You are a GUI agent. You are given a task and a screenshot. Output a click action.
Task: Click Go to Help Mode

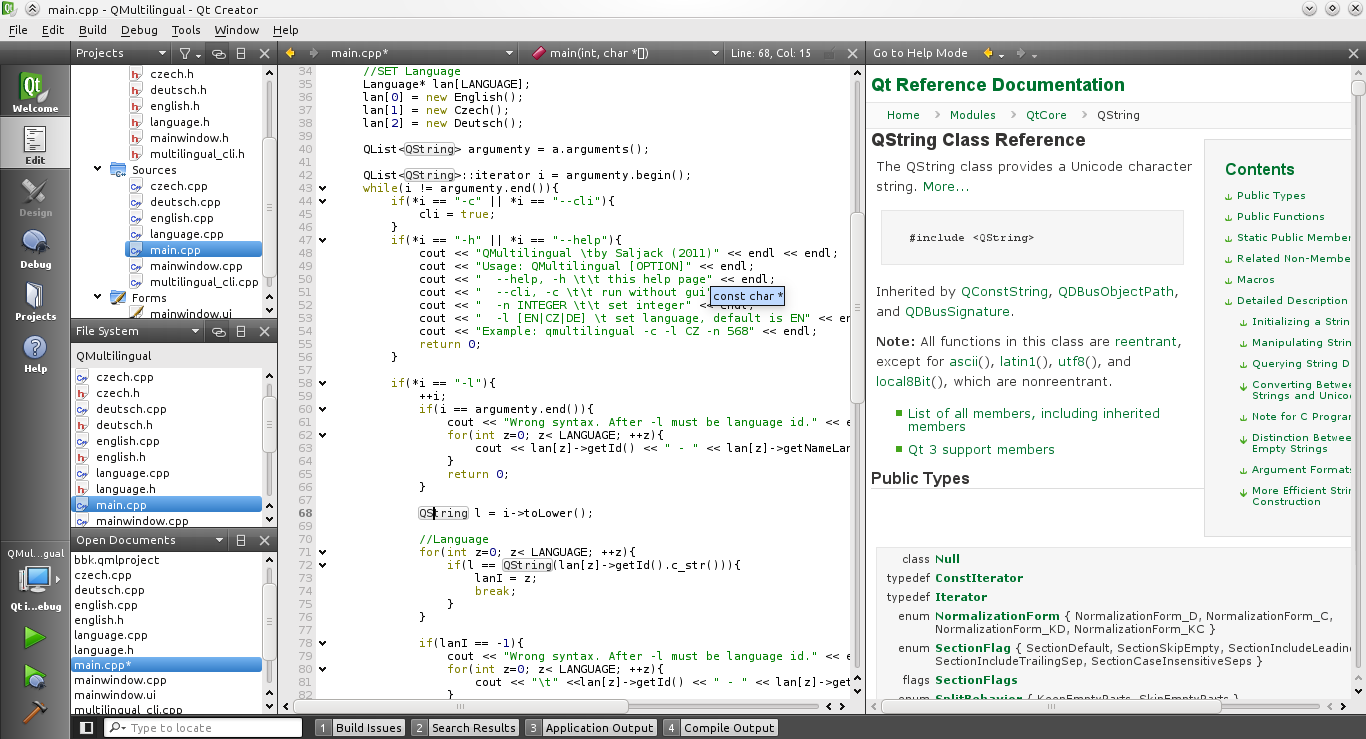click(x=920, y=53)
